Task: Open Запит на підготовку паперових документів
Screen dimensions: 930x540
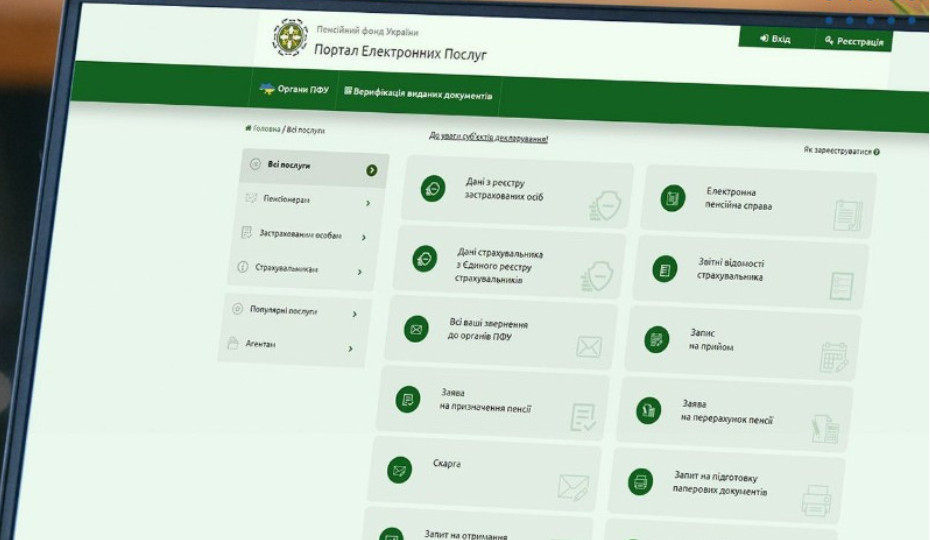Action: [x=727, y=485]
